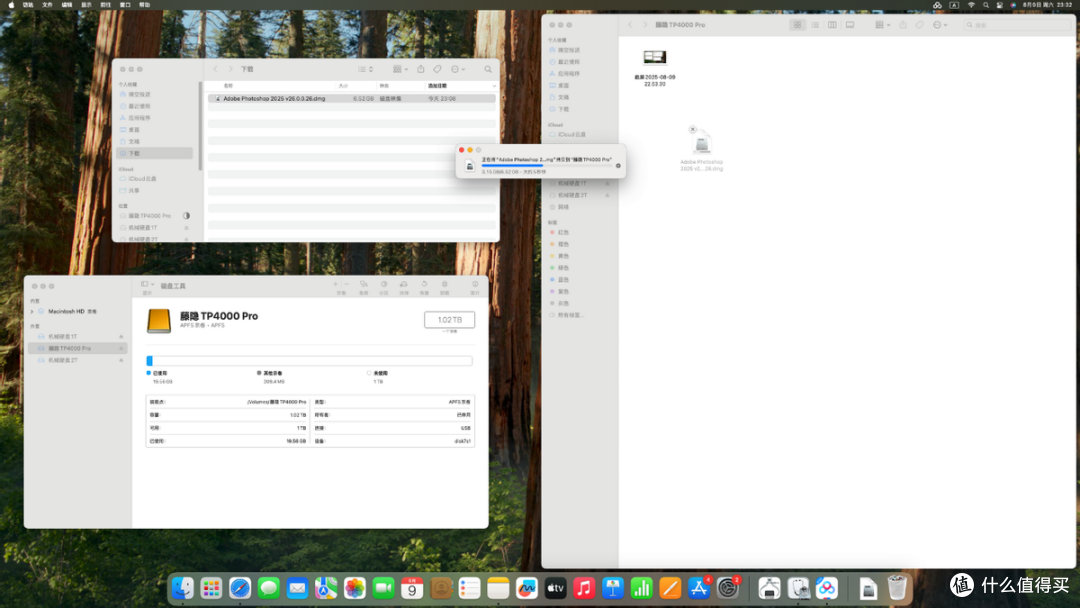
Task: Open the Apple menu
Action: (11, 5)
